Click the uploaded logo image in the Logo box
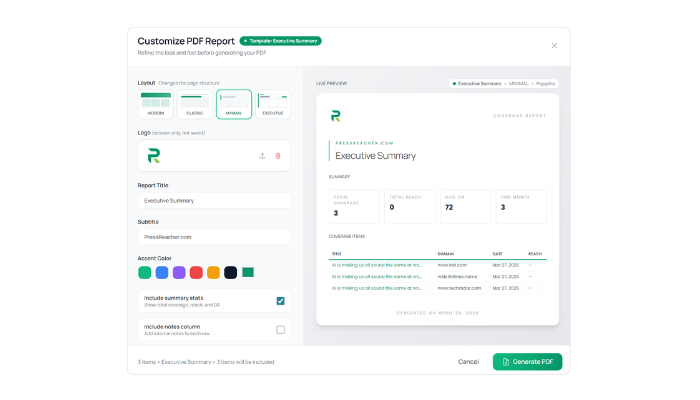 point(154,156)
